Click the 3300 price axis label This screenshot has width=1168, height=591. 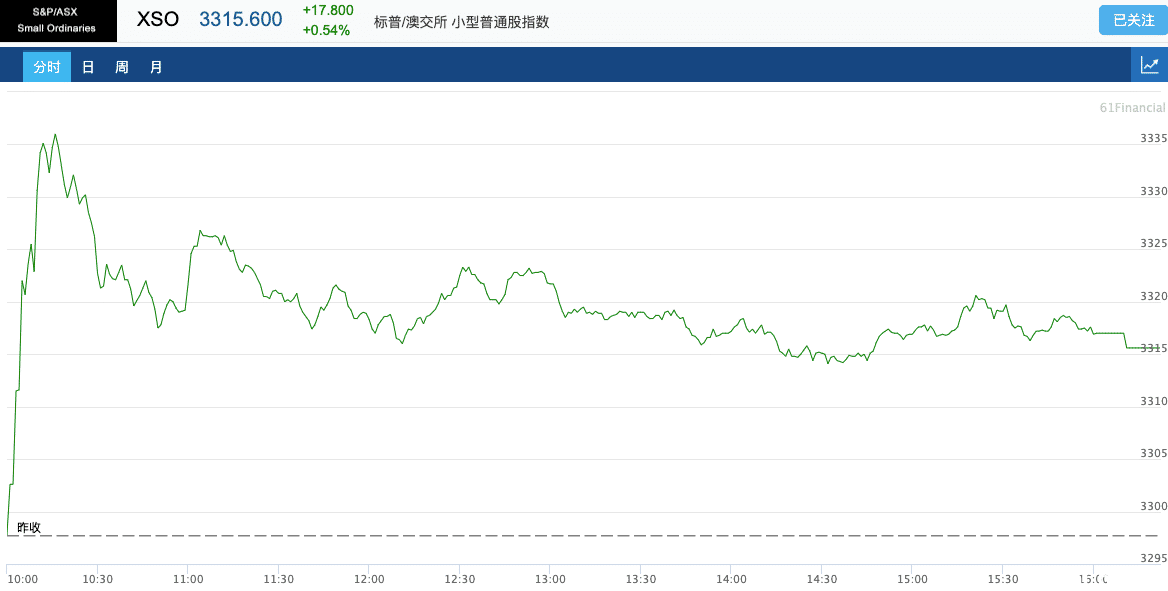[1153, 507]
